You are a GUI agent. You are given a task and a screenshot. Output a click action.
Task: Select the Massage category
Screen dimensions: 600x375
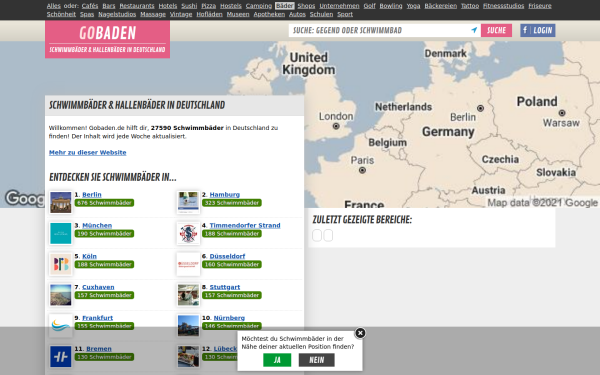(153, 14)
